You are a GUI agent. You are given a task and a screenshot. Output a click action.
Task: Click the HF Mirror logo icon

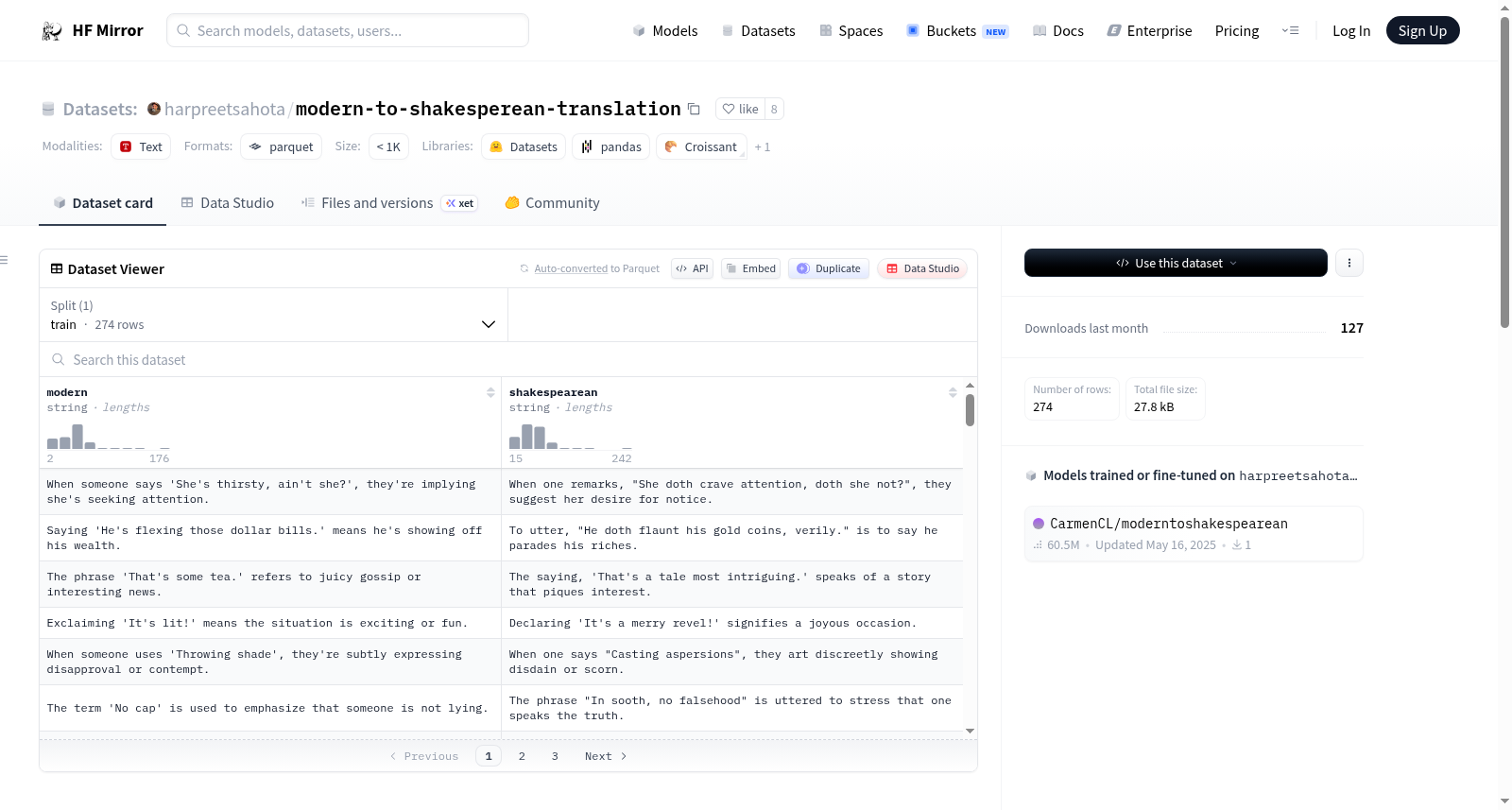pyautogui.click(x=52, y=31)
